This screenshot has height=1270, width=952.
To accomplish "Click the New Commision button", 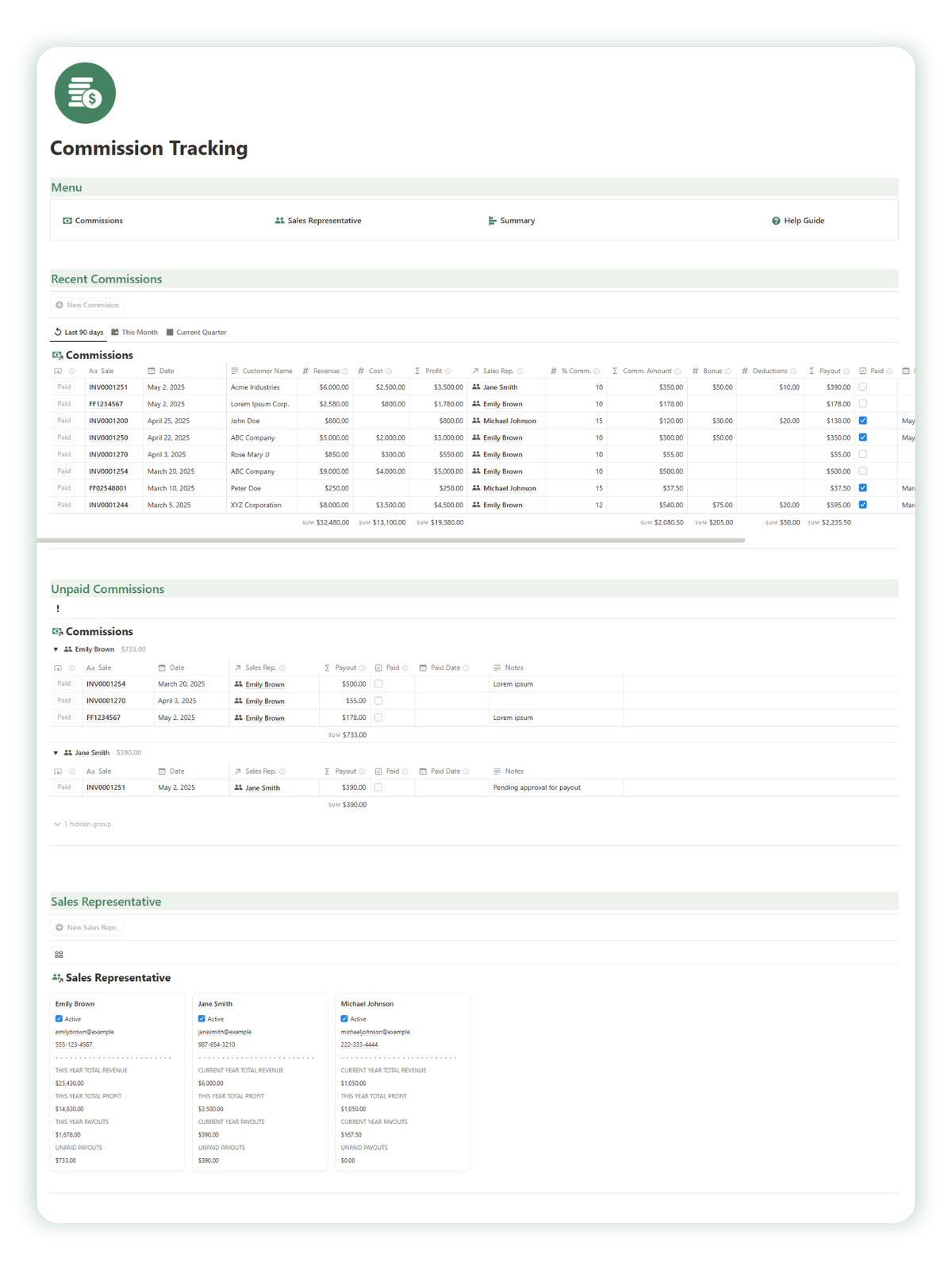I will pos(87,305).
